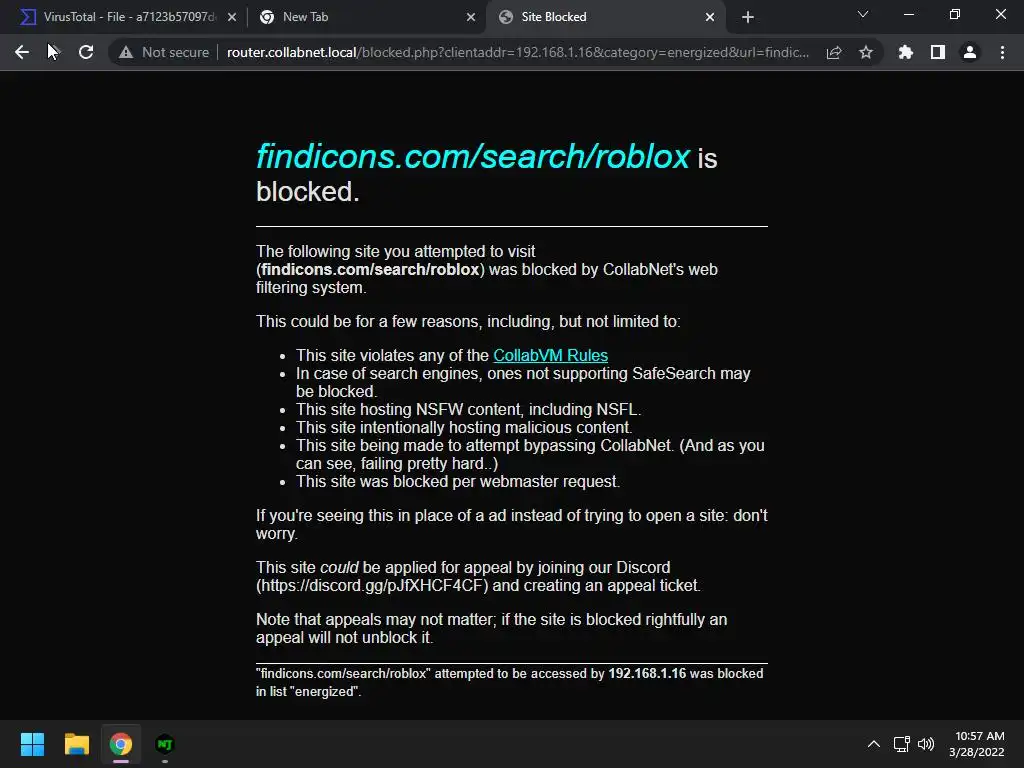
Task: Click the 'Not secure' label text
Action: coord(176,52)
